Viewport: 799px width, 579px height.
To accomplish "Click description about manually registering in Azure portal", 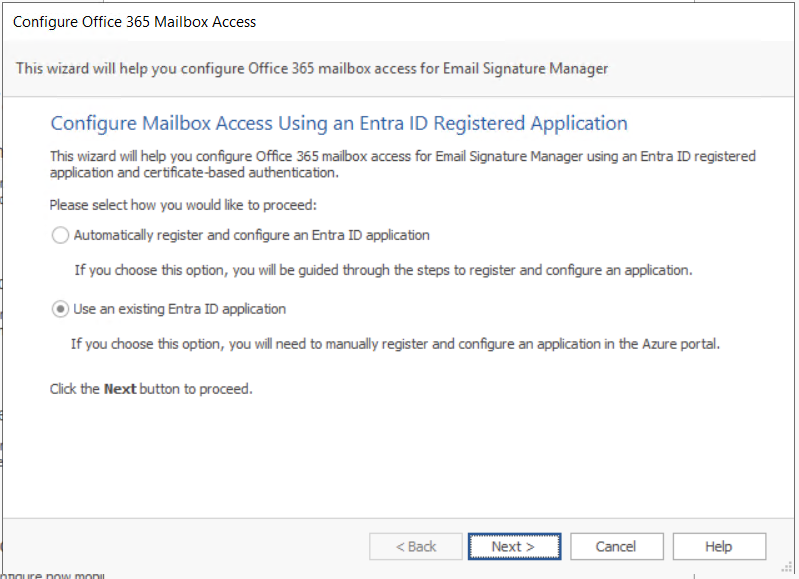I will [x=395, y=344].
